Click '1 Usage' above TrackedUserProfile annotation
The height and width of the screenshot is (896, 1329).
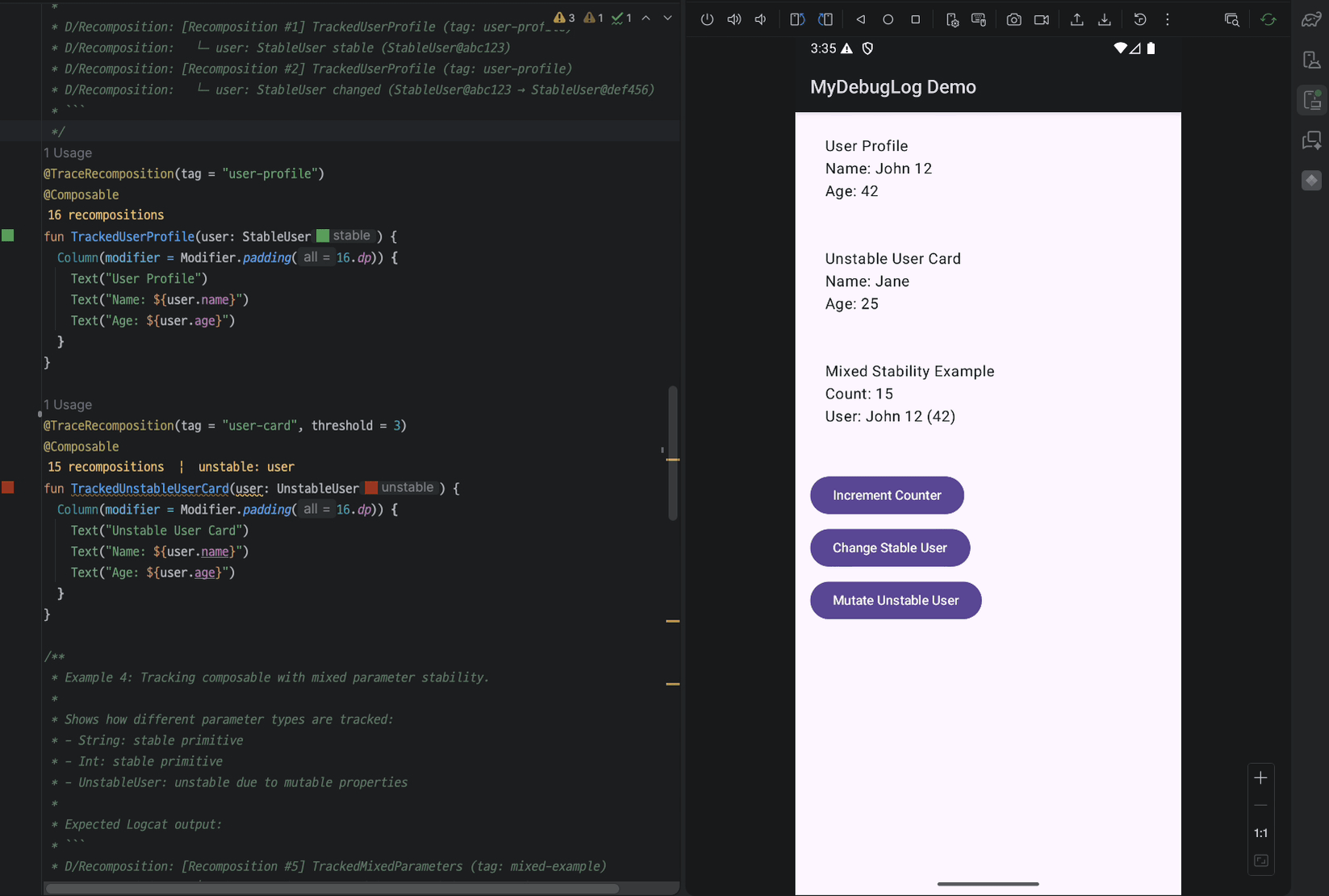(68, 152)
